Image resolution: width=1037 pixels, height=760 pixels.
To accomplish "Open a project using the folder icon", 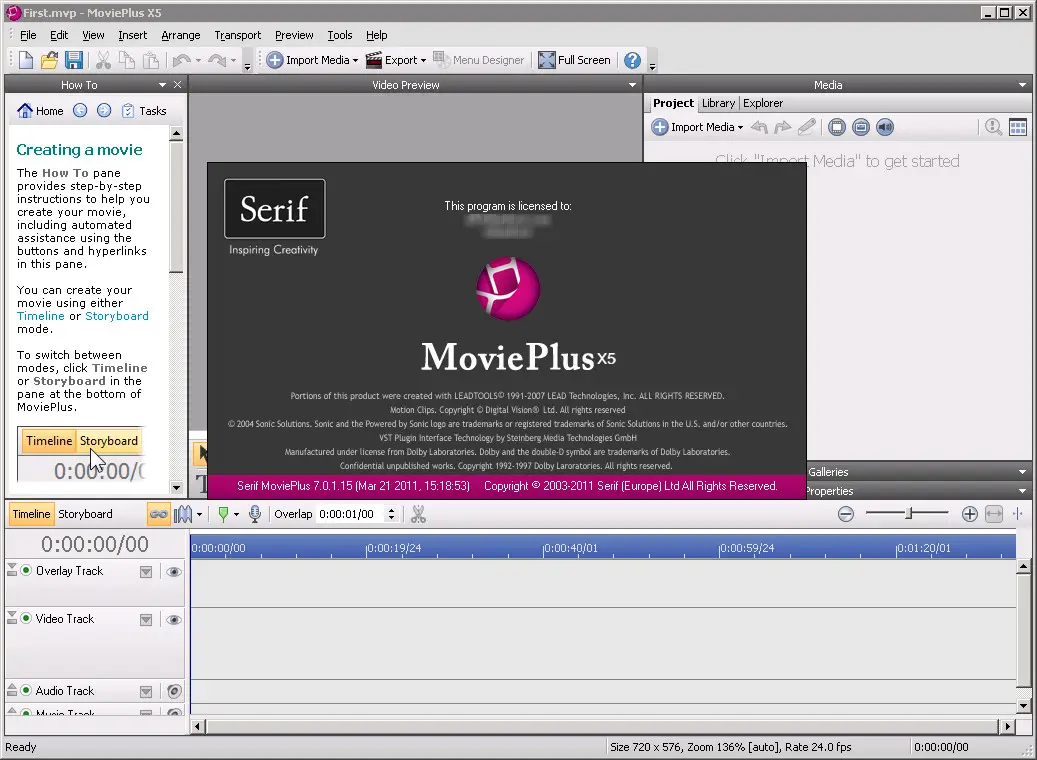I will tap(50, 60).
